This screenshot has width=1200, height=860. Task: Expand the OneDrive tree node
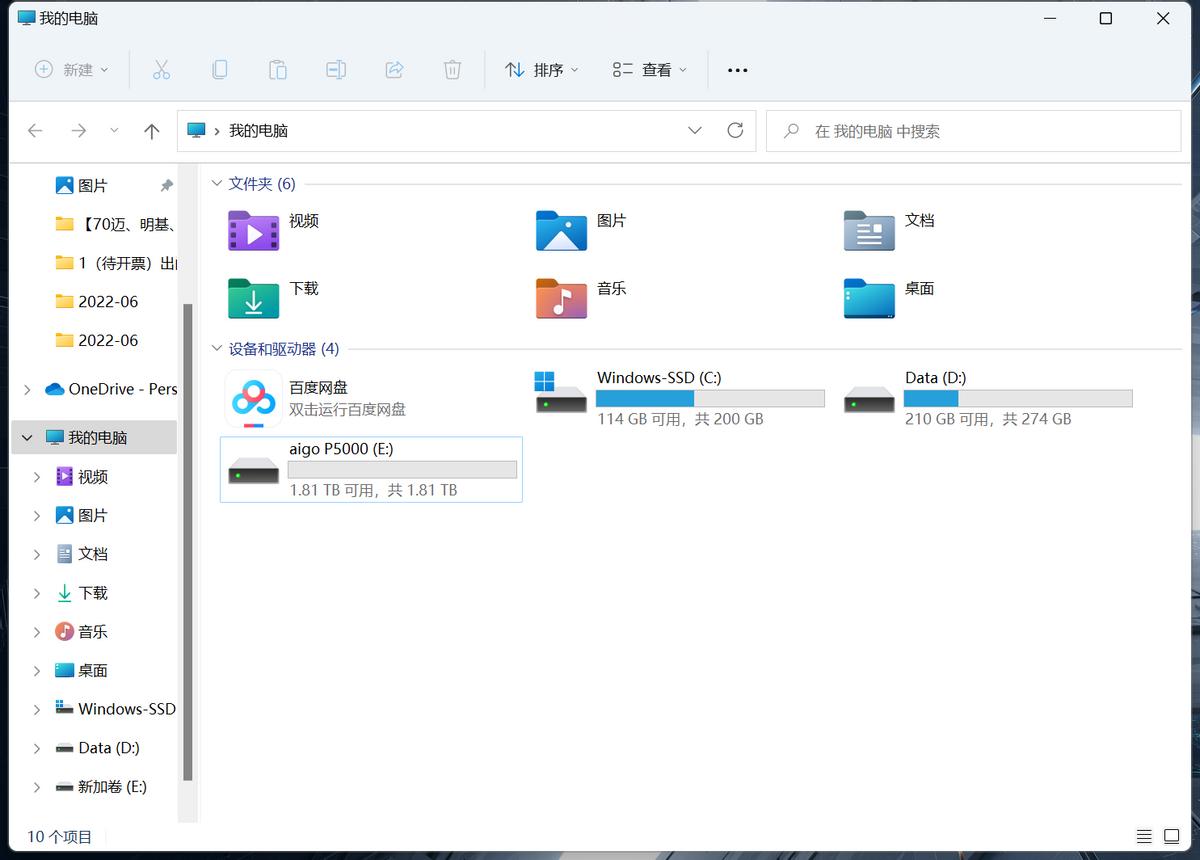tap(27, 389)
